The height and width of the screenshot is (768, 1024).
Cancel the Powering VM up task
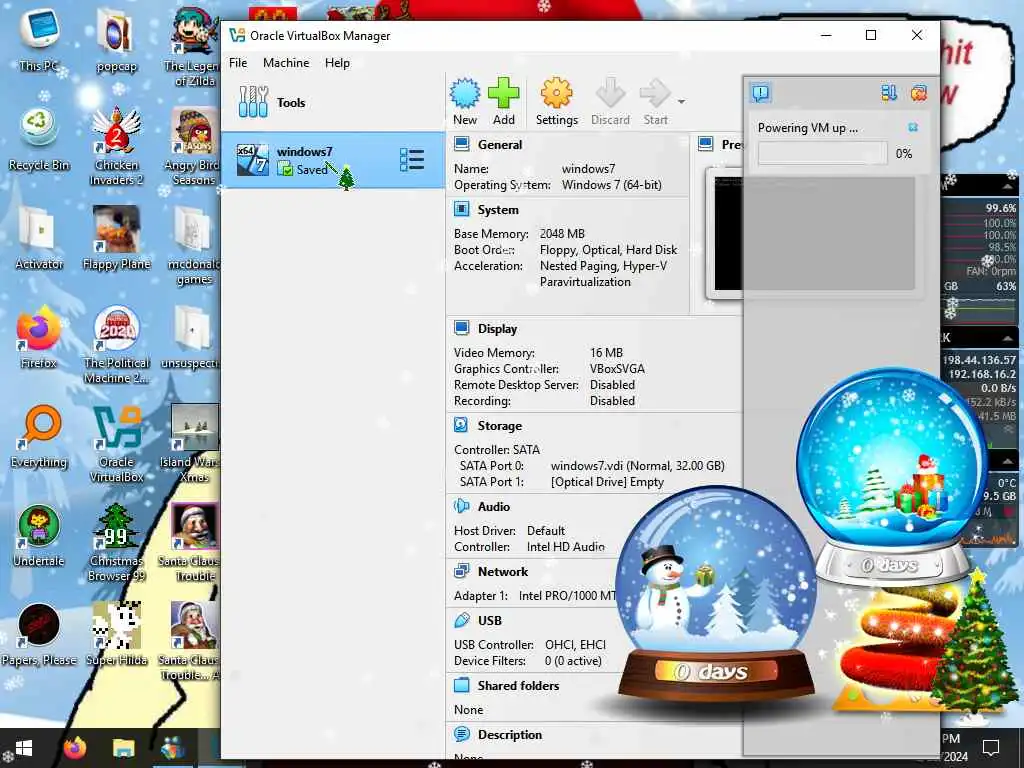pyautogui.click(x=913, y=127)
